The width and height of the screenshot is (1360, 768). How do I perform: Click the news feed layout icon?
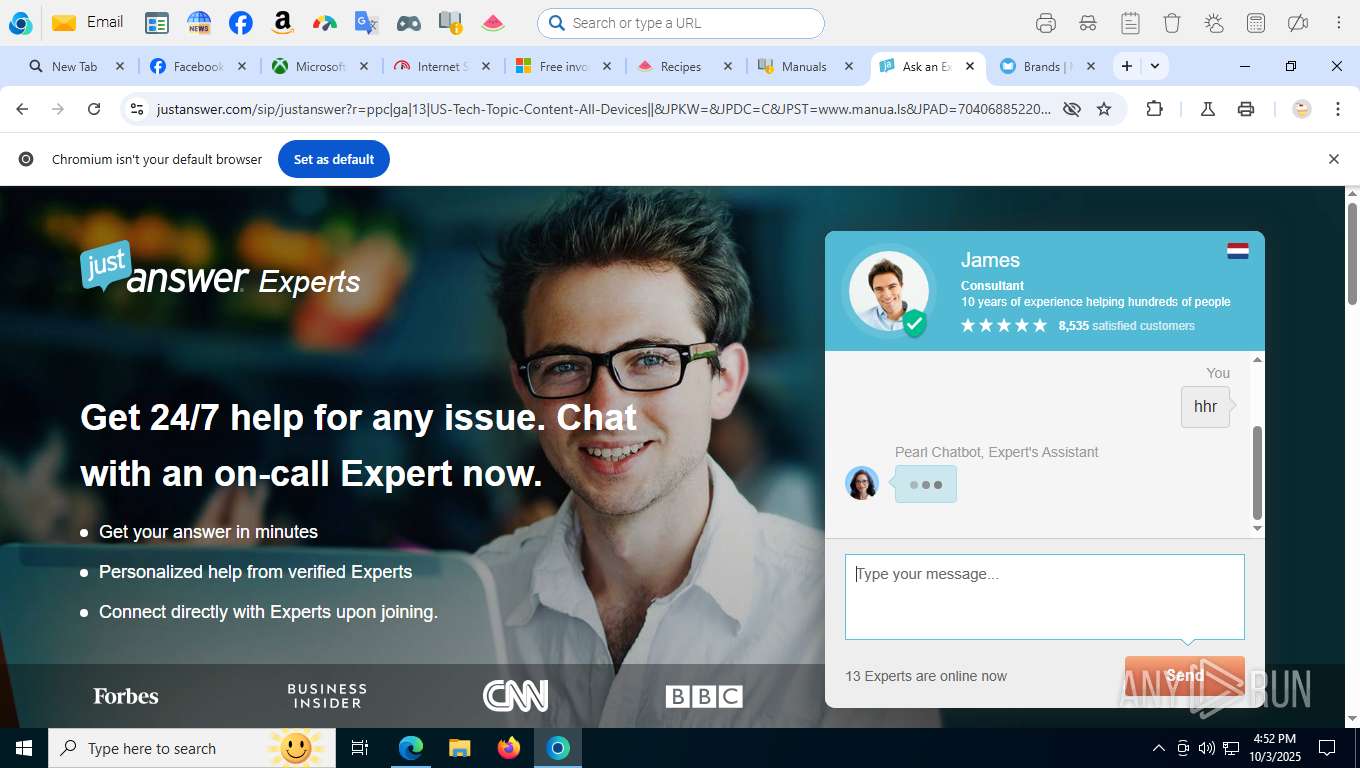(157, 23)
